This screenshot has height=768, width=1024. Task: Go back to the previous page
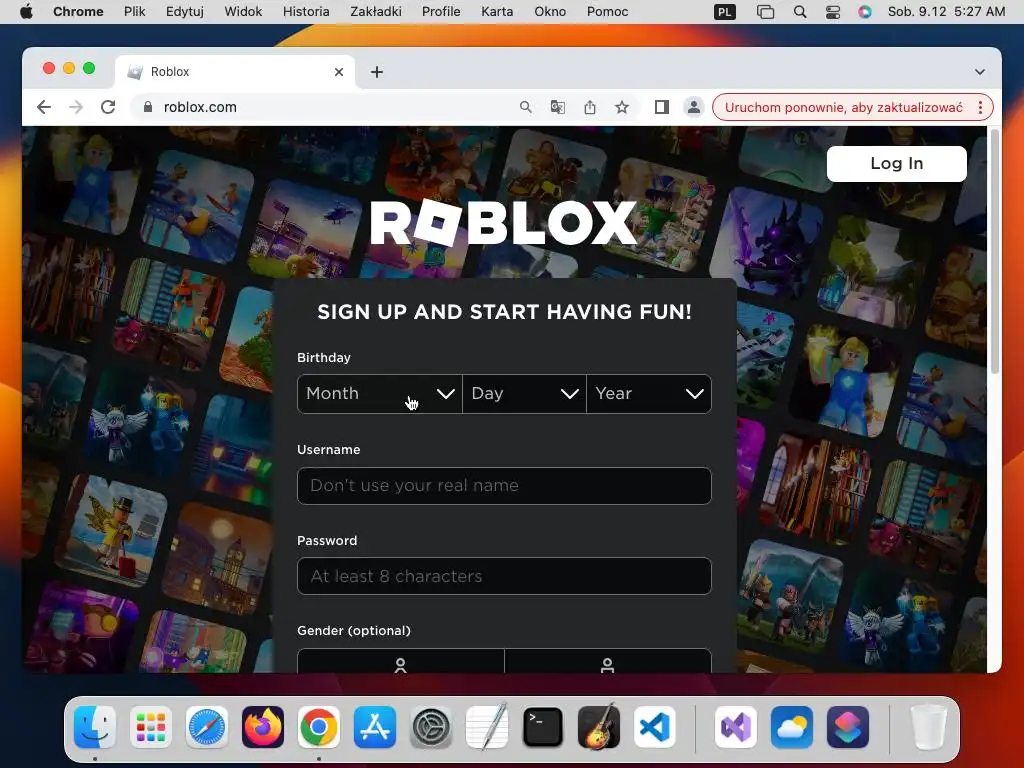coord(44,107)
